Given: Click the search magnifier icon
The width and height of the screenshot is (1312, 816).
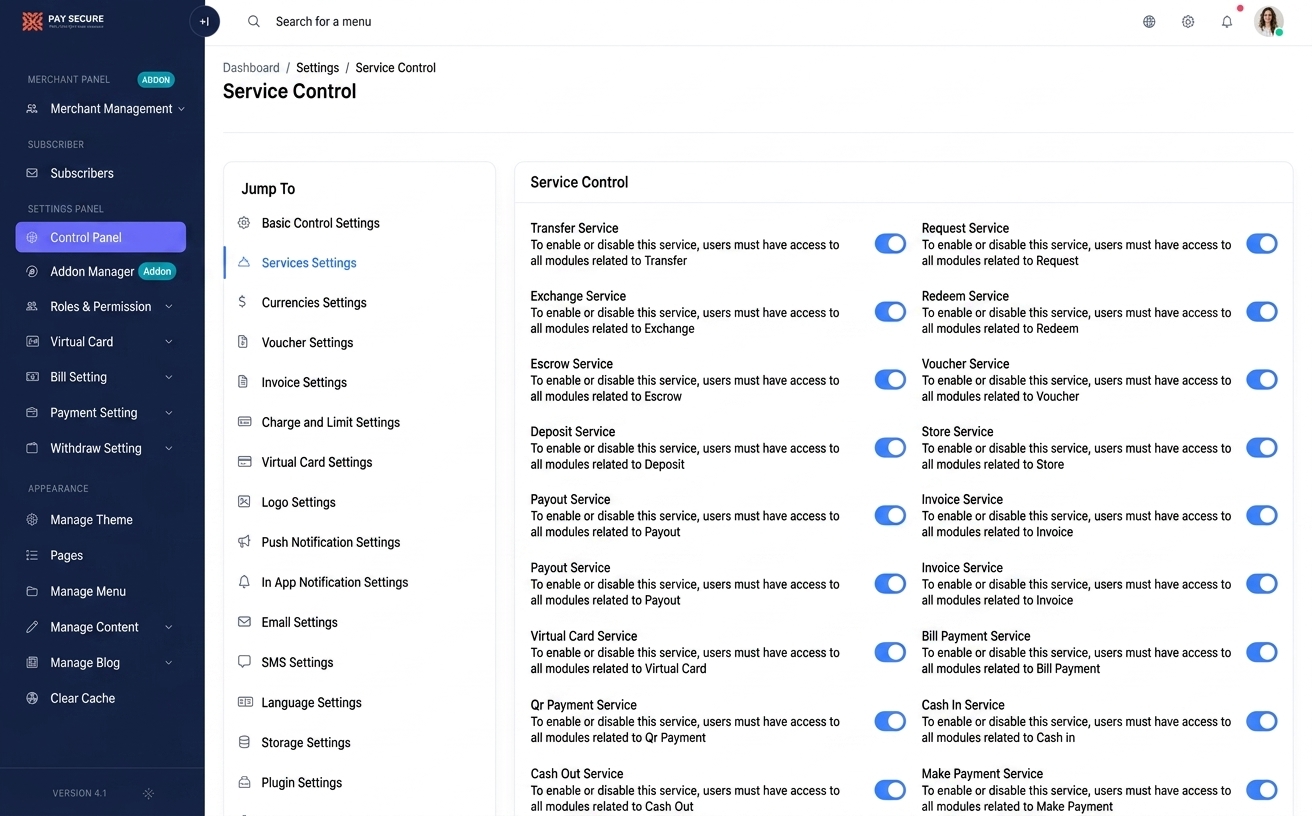Looking at the screenshot, I should [x=254, y=21].
